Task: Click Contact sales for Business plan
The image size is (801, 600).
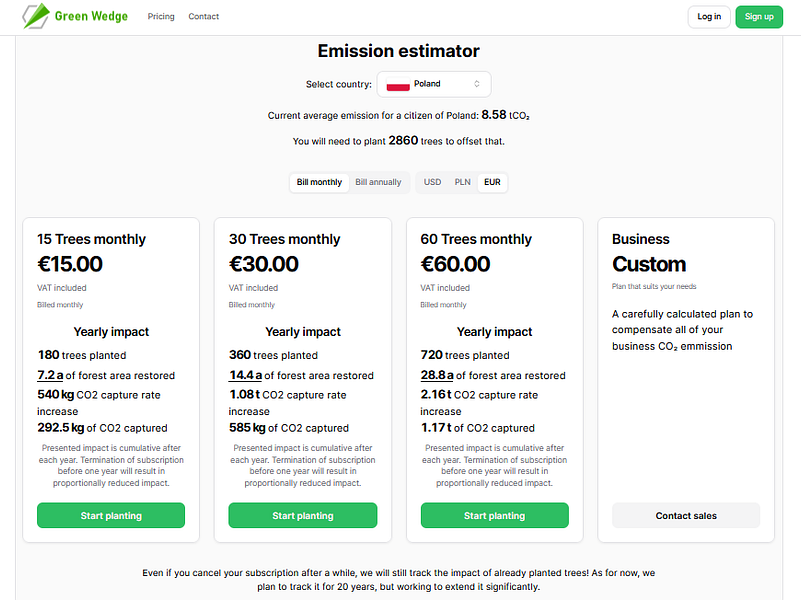Action: pos(686,516)
